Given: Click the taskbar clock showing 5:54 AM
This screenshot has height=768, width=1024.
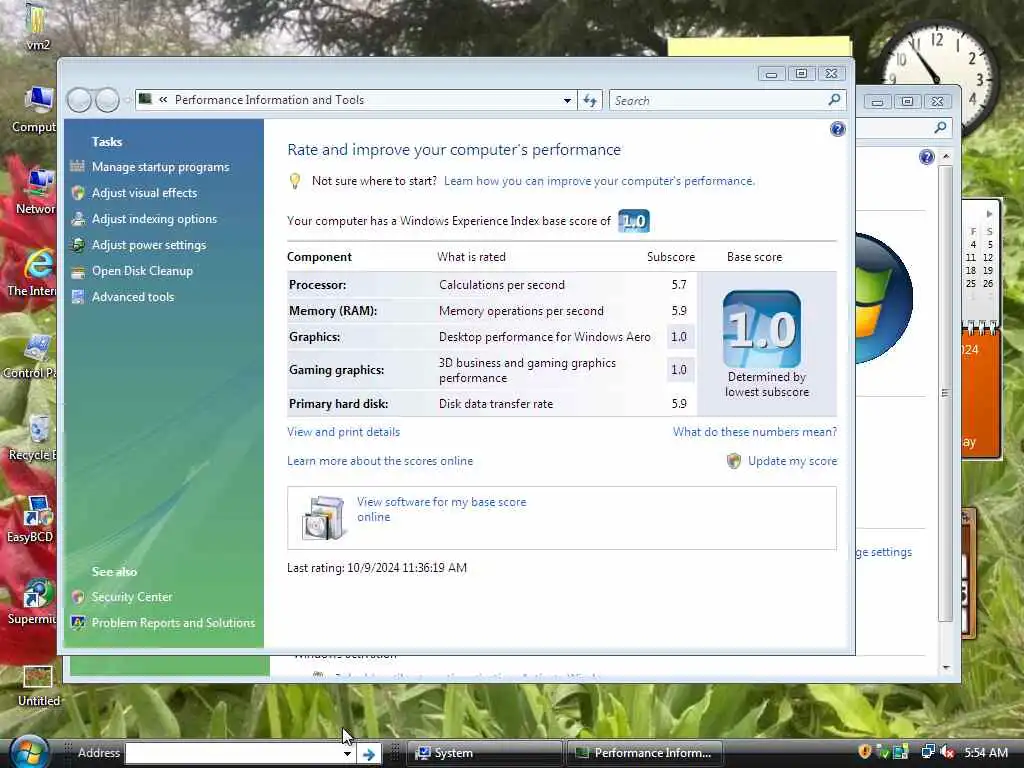Looking at the screenshot, I should (986, 752).
